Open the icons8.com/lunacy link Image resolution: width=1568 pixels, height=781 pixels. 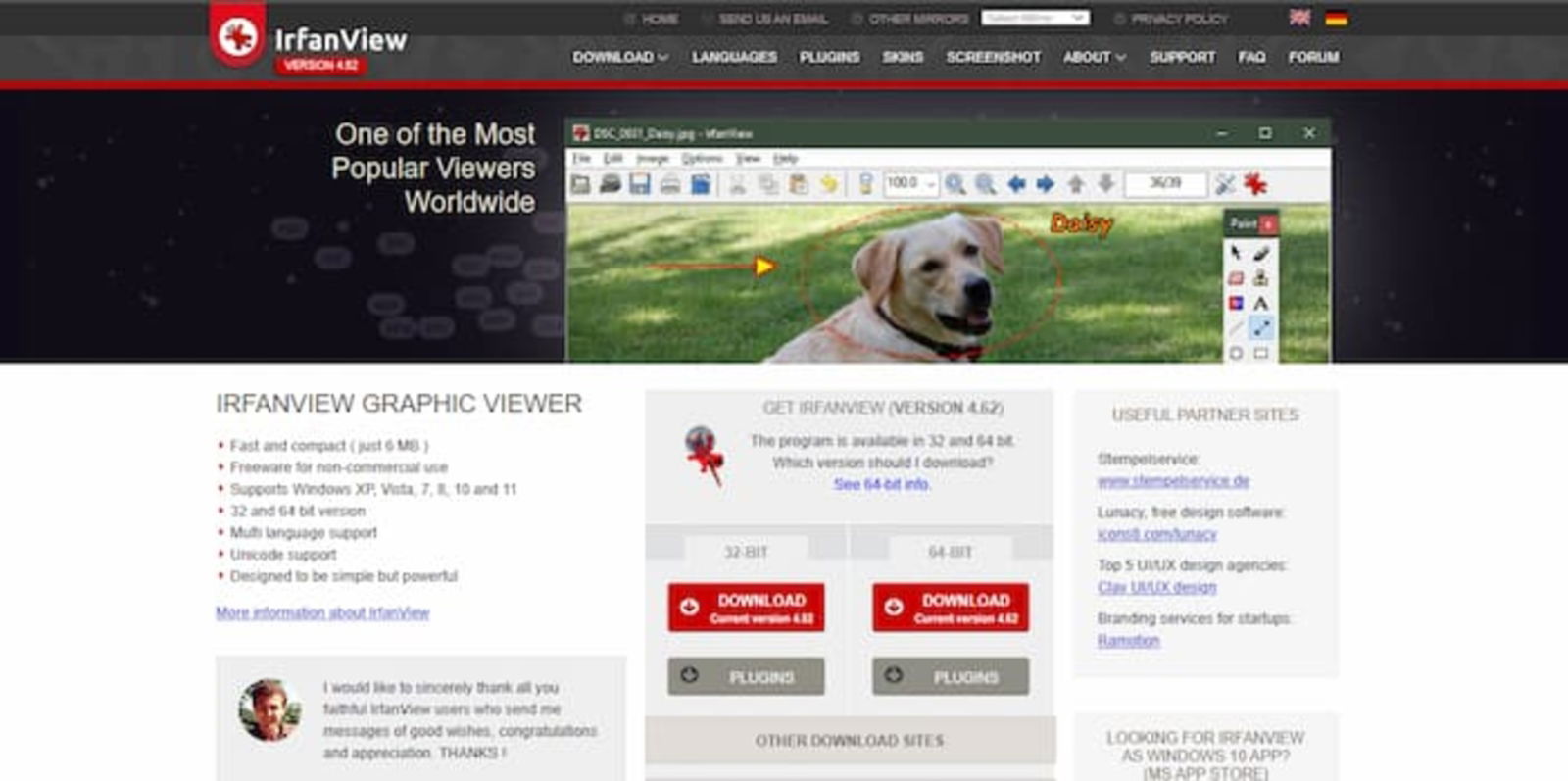[1156, 534]
